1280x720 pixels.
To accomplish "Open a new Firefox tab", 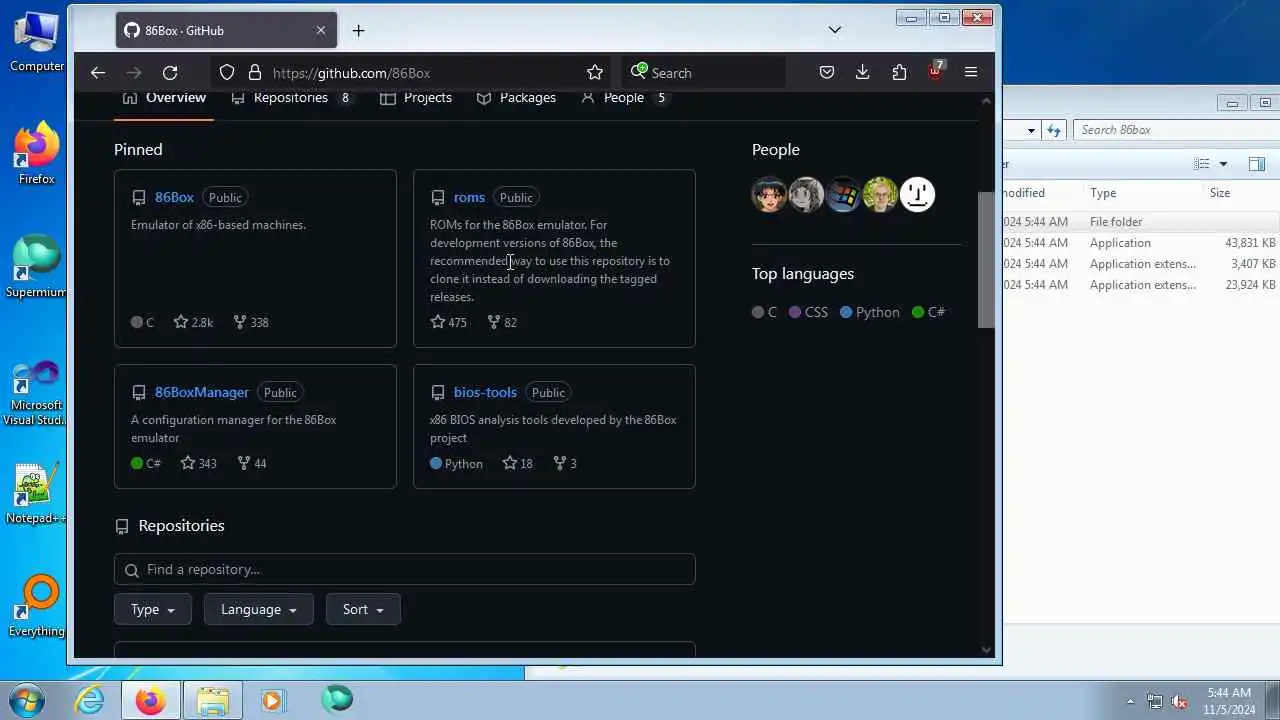I will tap(358, 30).
